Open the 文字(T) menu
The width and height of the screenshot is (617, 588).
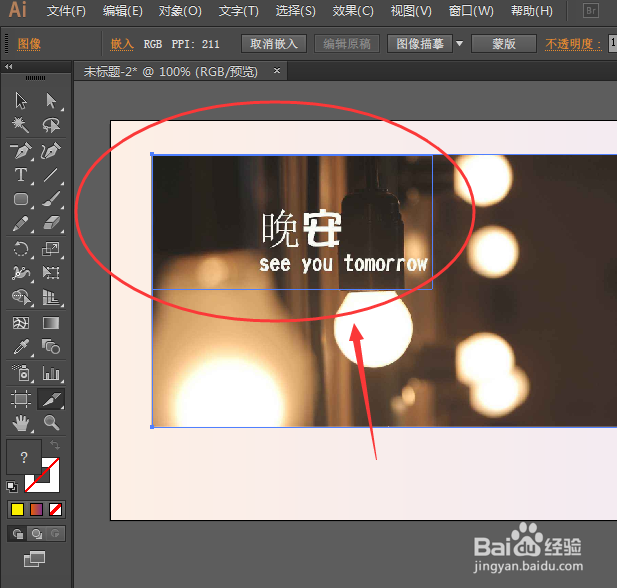point(238,11)
